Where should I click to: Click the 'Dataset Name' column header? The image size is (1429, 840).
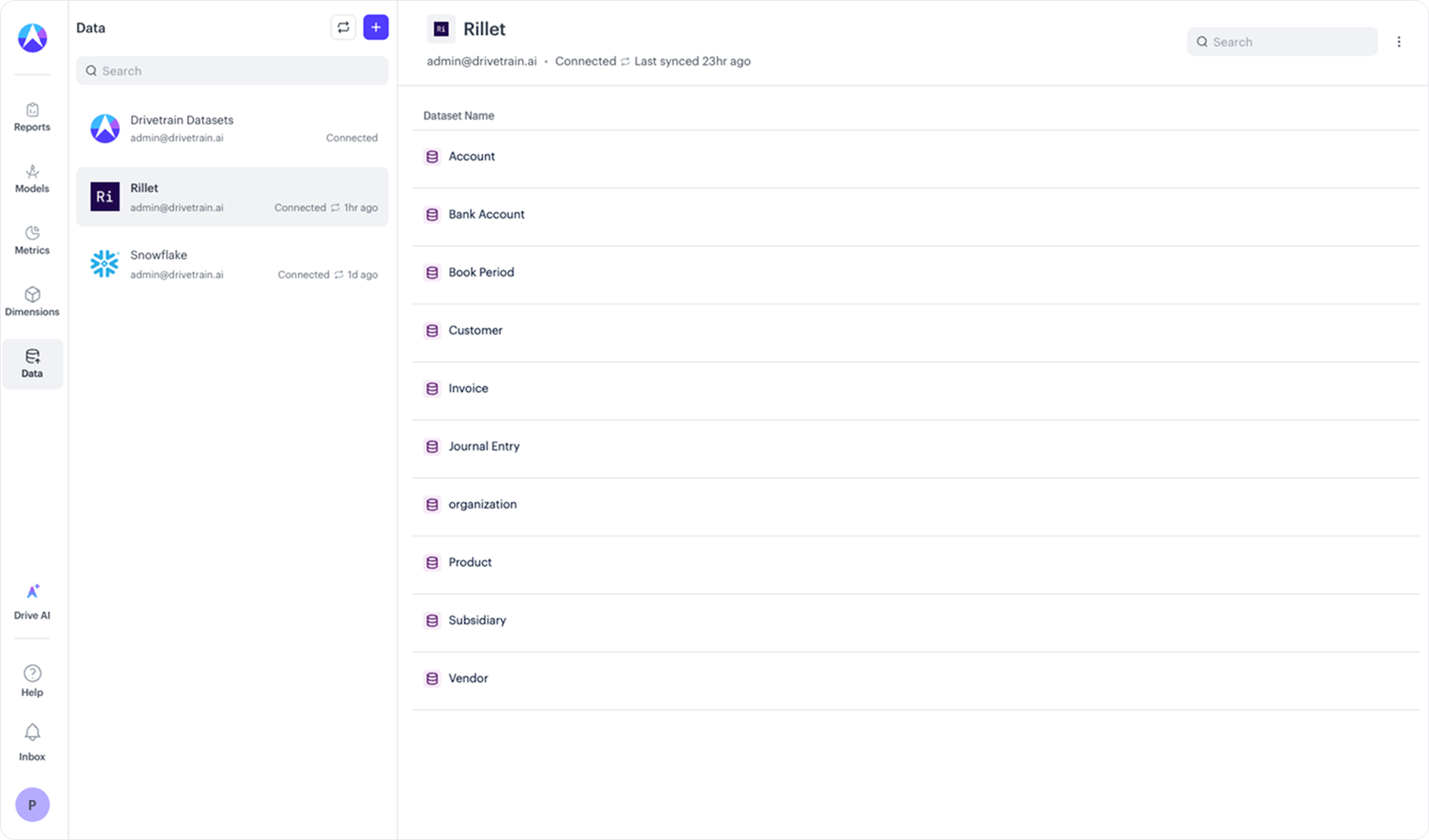coord(459,116)
